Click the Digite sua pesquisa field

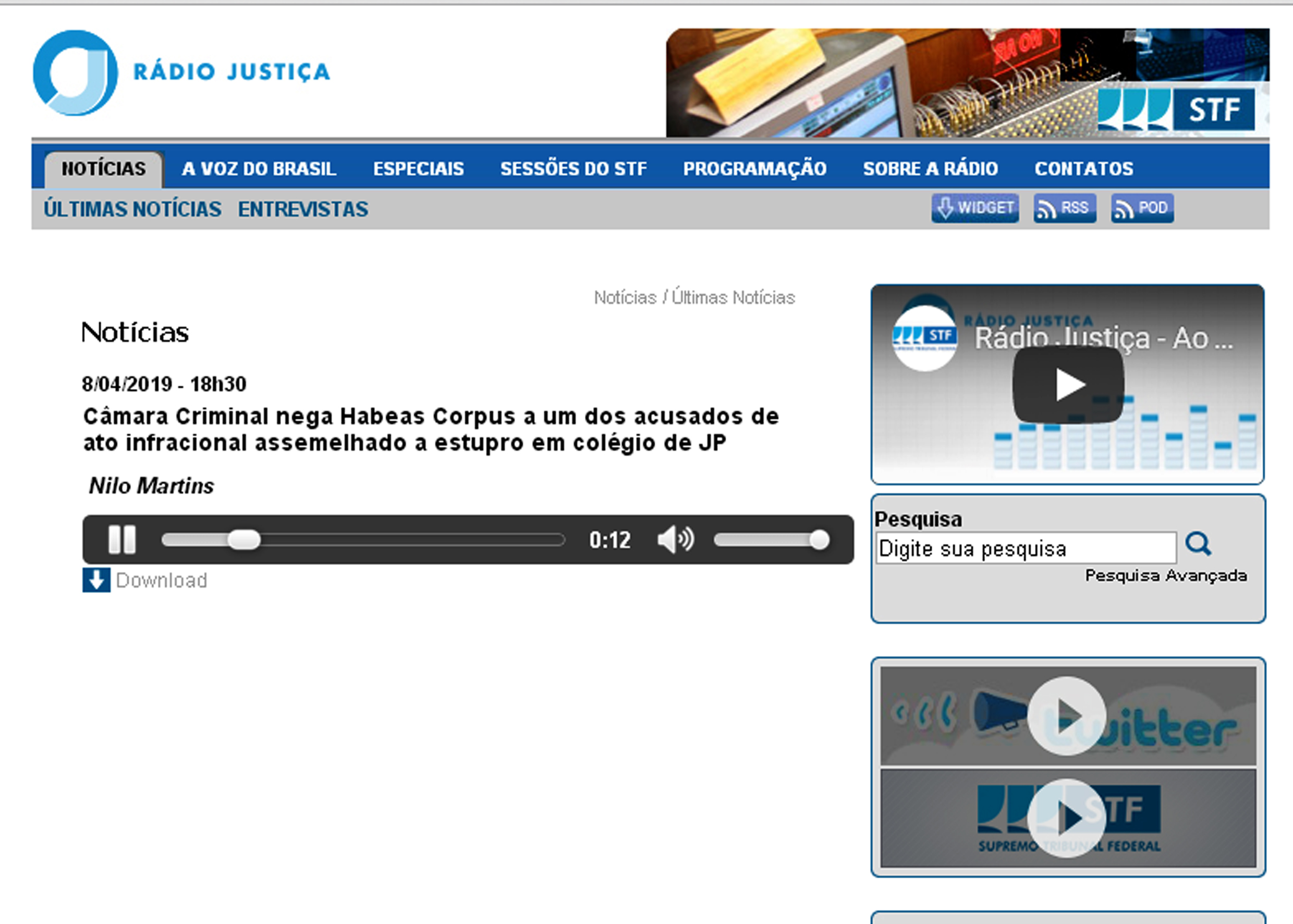[x=1026, y=549]
